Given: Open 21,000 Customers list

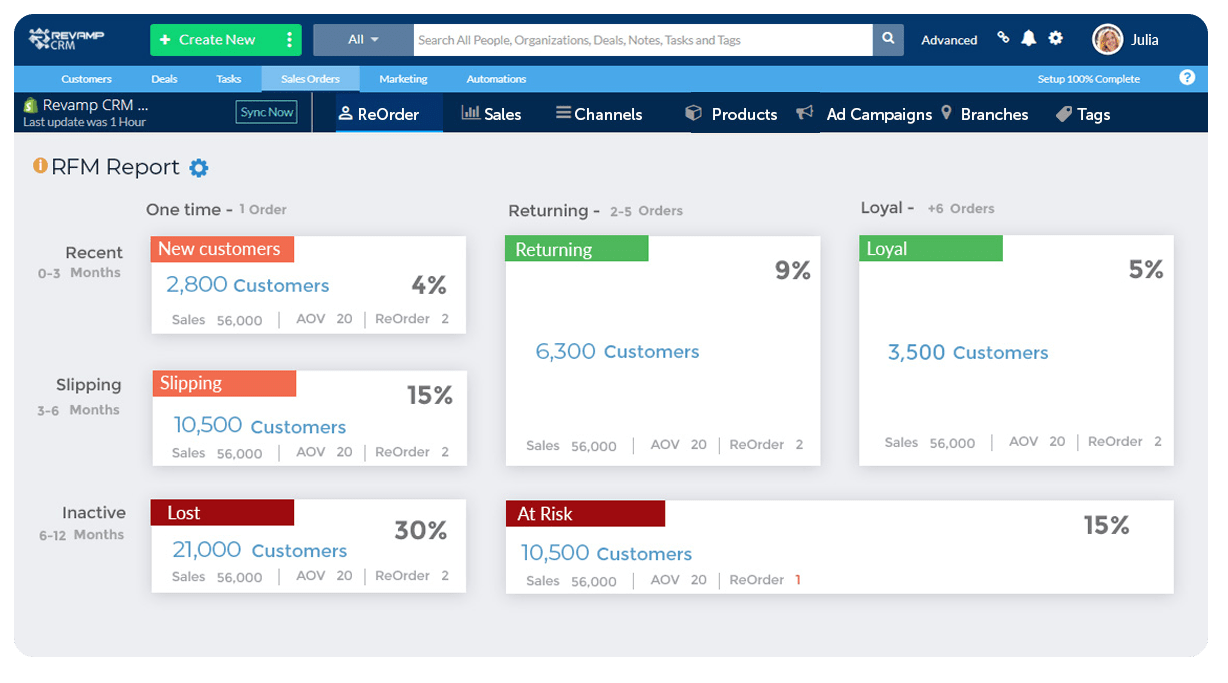Looking at the screenshot, I should (260, 550).
